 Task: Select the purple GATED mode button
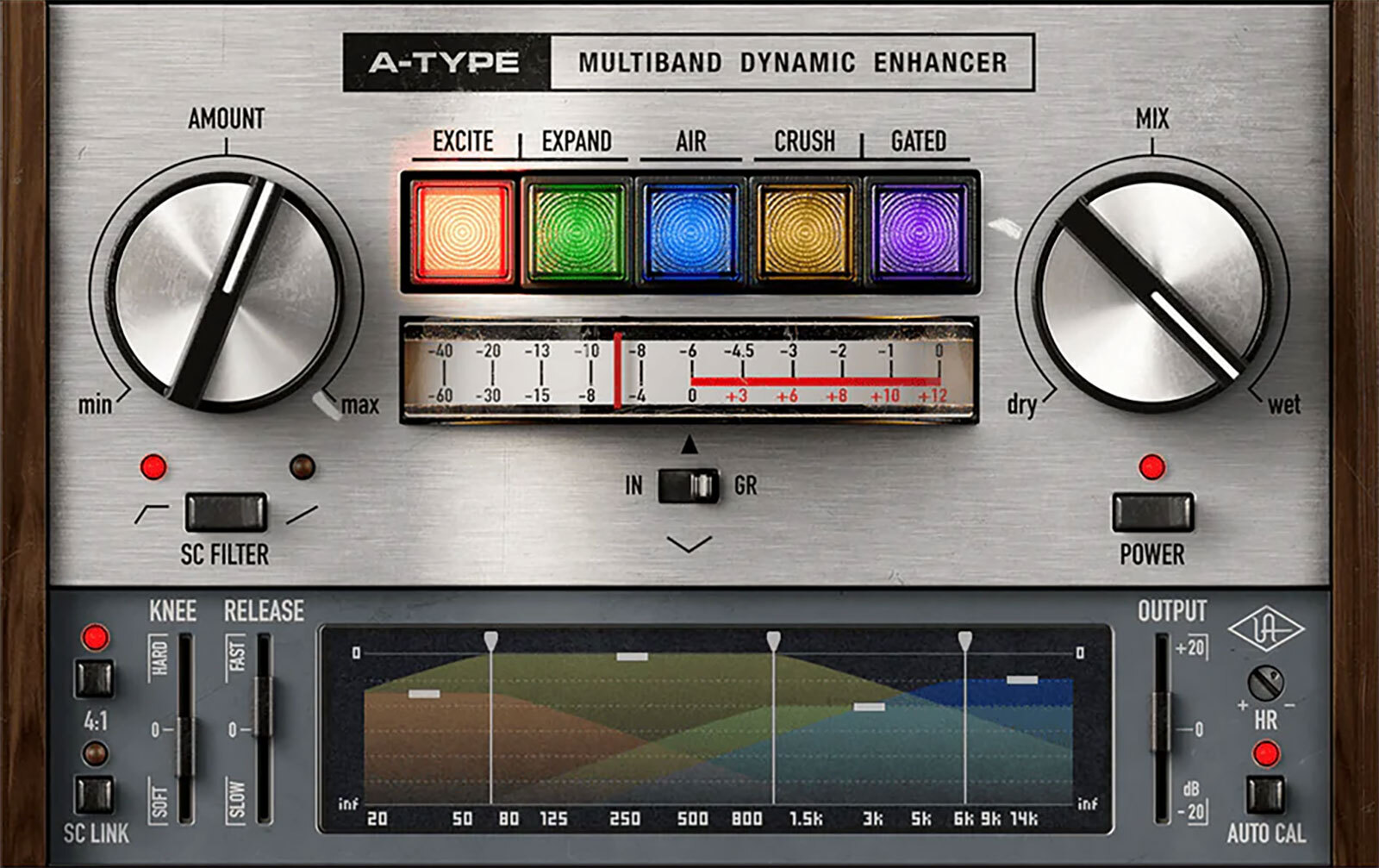tap(919, 232)
